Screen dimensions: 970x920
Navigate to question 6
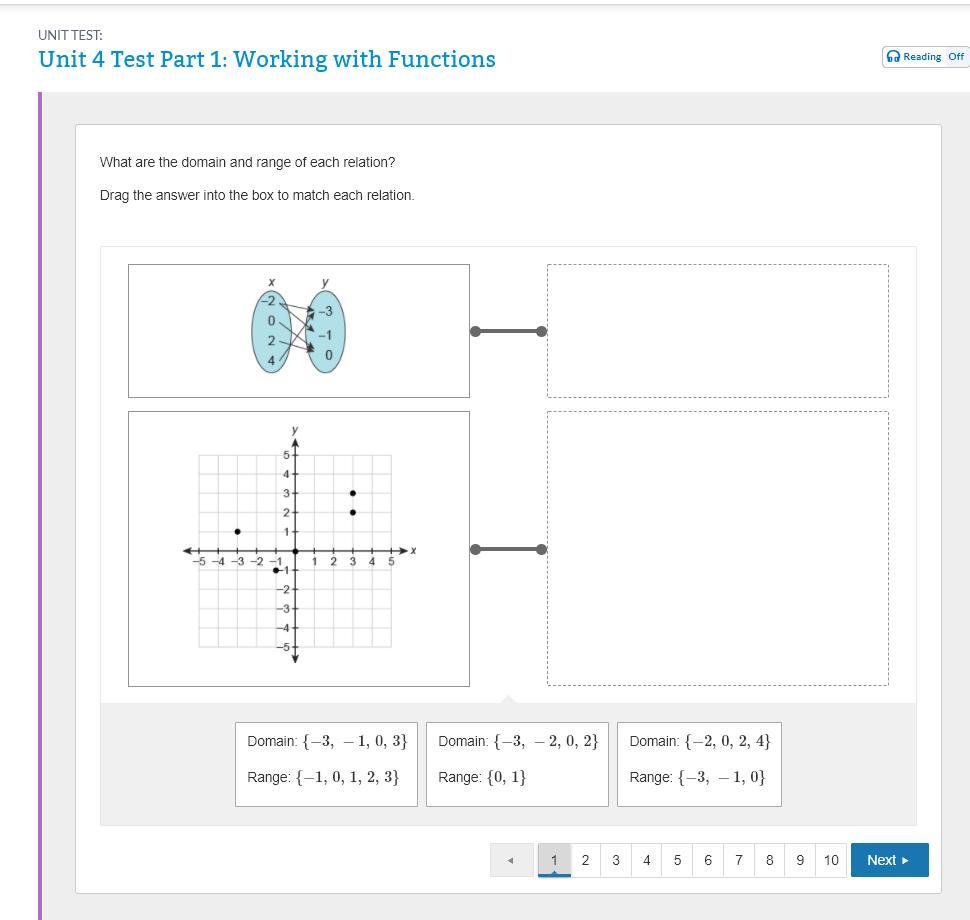(x=708, y=860)
